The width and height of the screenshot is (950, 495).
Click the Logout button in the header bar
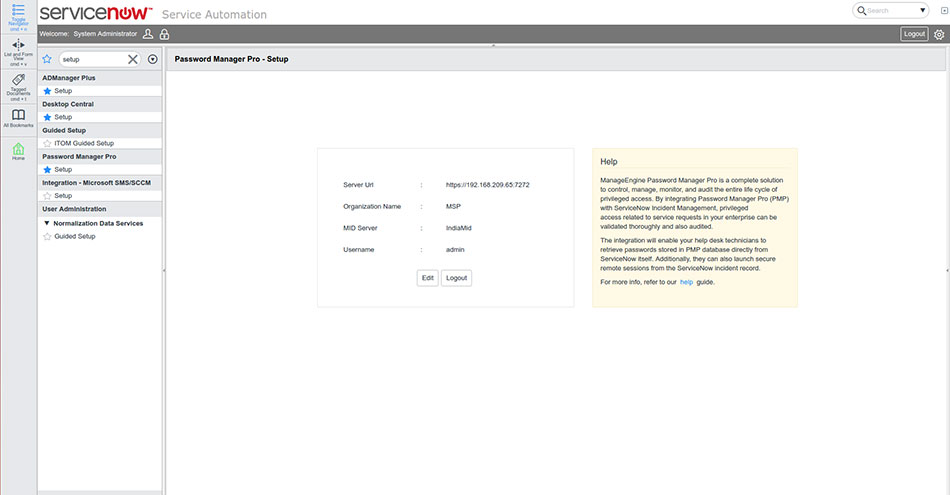[x=914, y=34]
